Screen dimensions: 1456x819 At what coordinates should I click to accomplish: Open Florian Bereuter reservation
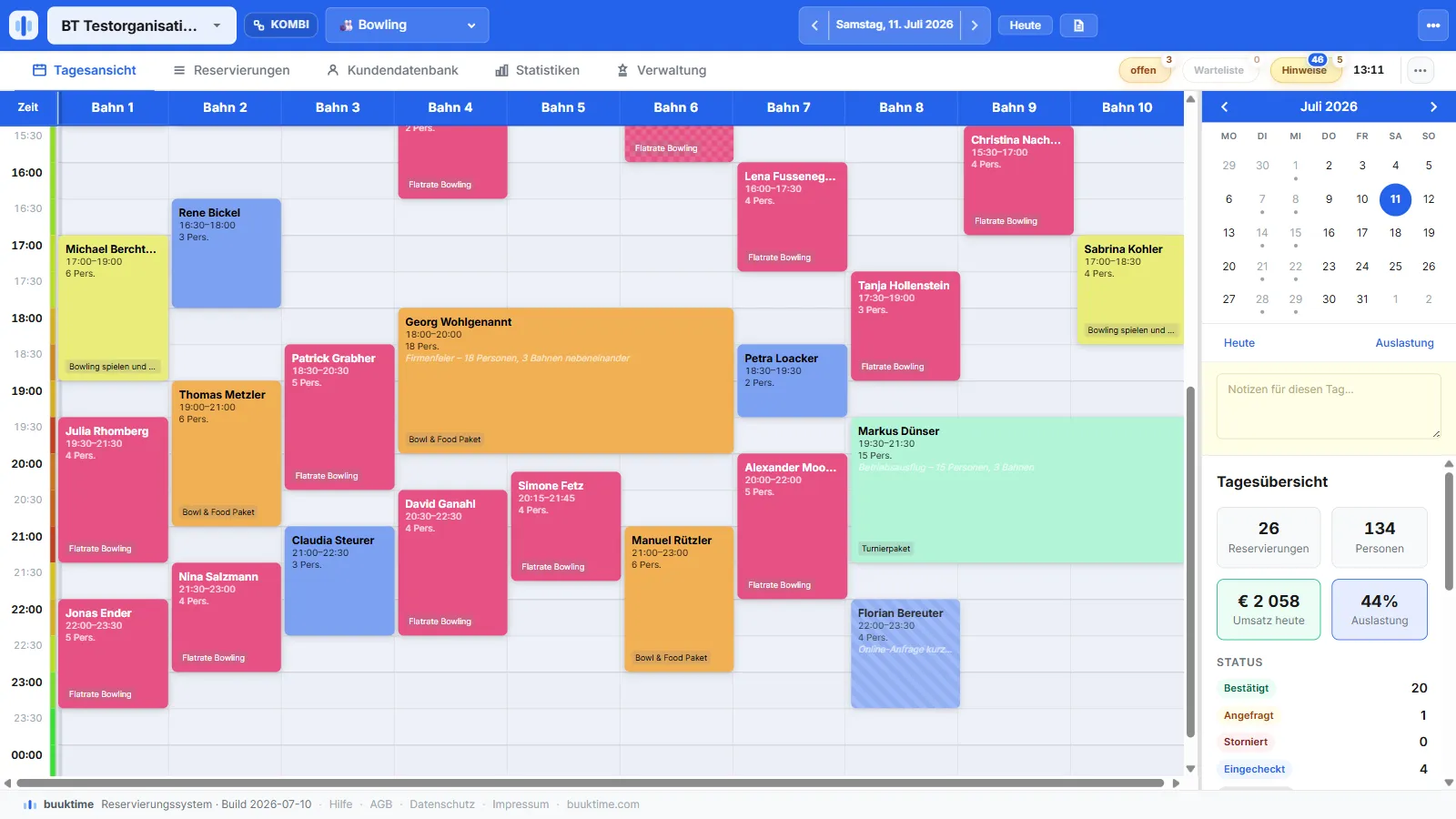[905, 653]
